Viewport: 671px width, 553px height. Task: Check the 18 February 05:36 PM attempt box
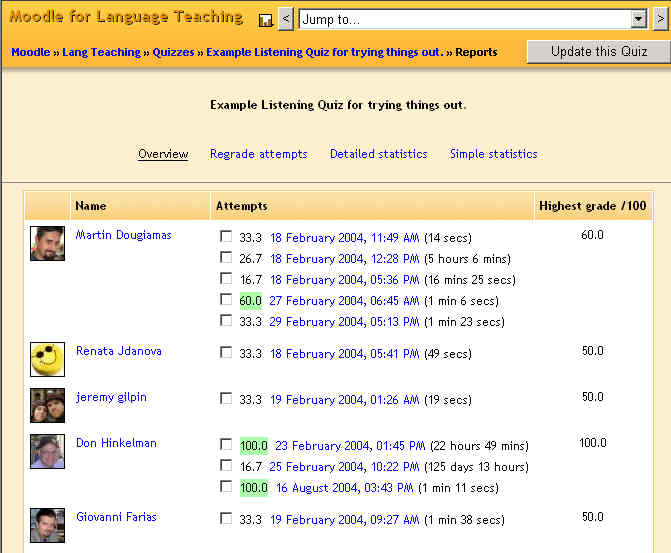tap(226, 278)
